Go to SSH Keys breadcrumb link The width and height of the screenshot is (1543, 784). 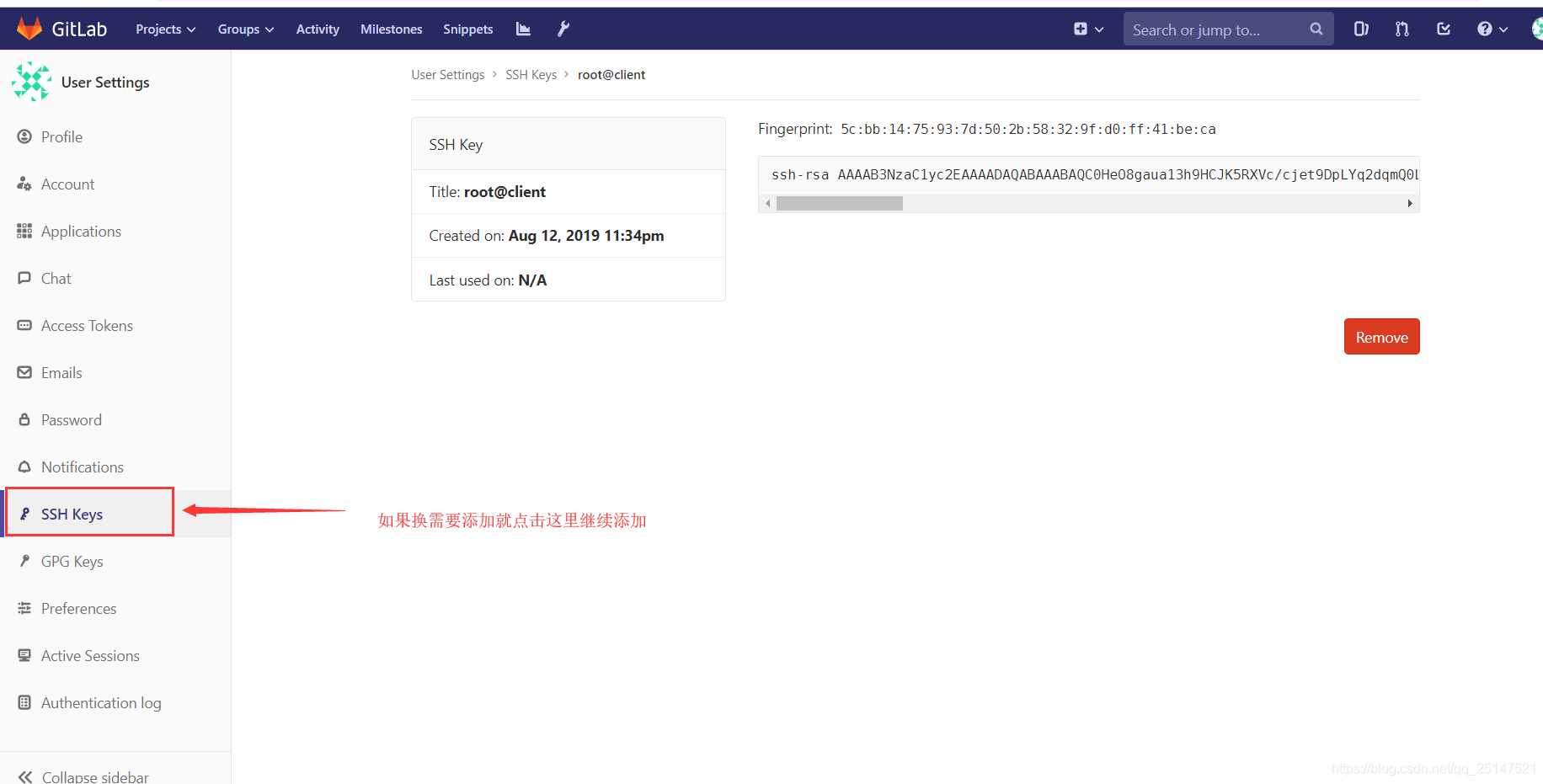(x=531, y=75)
